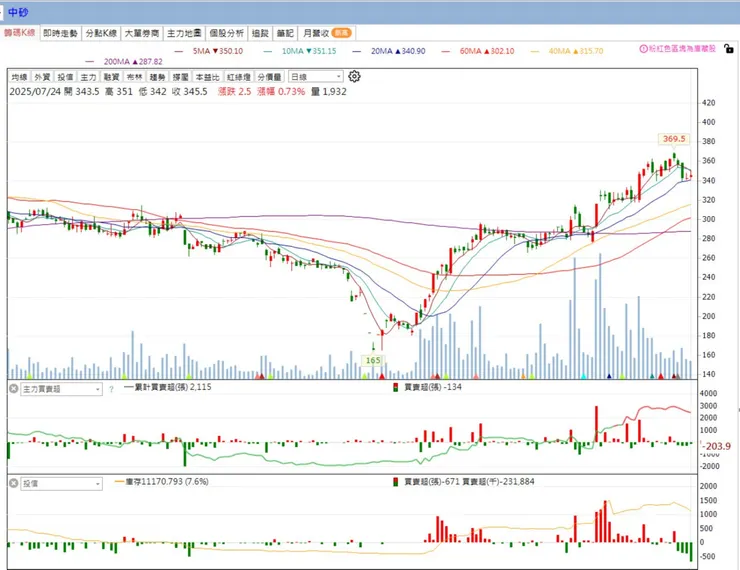Click the unlock padlock icon
This screenshot has width=740, height=570.
pos(729,48)
